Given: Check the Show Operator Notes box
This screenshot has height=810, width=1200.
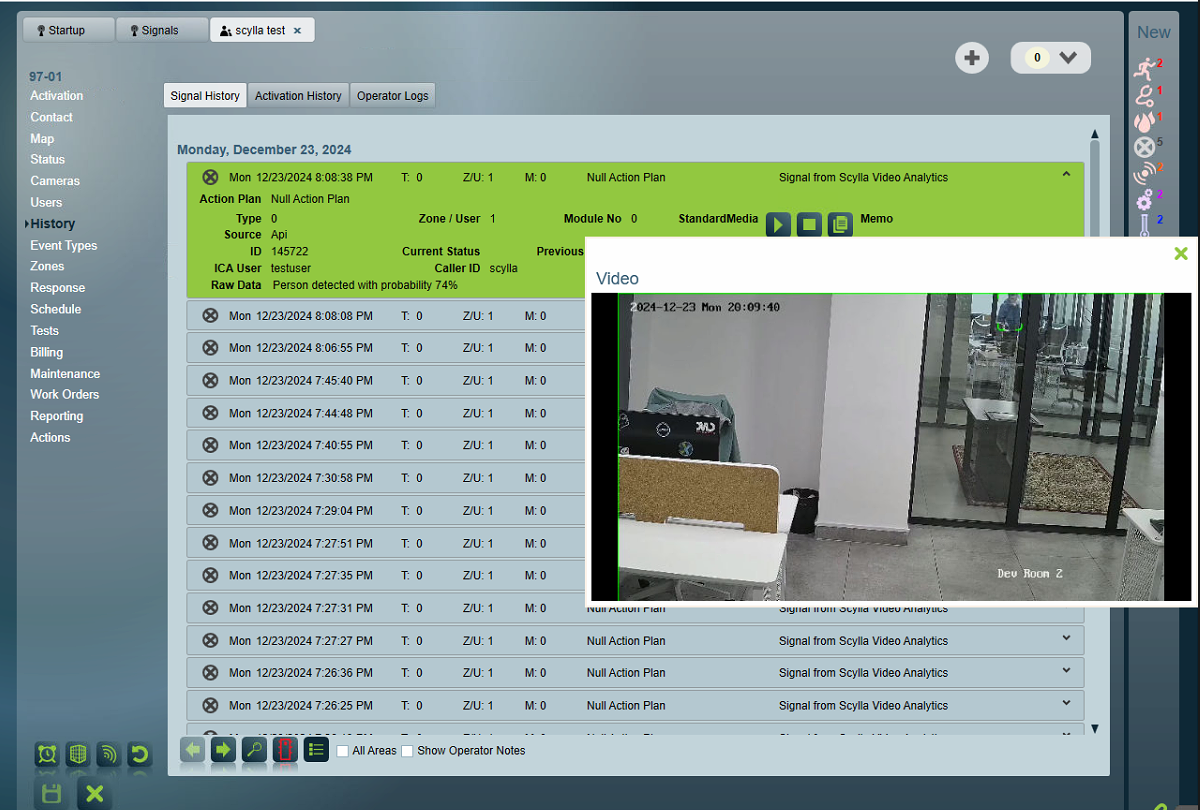Looking at the screenshot, I should [407, 751].
